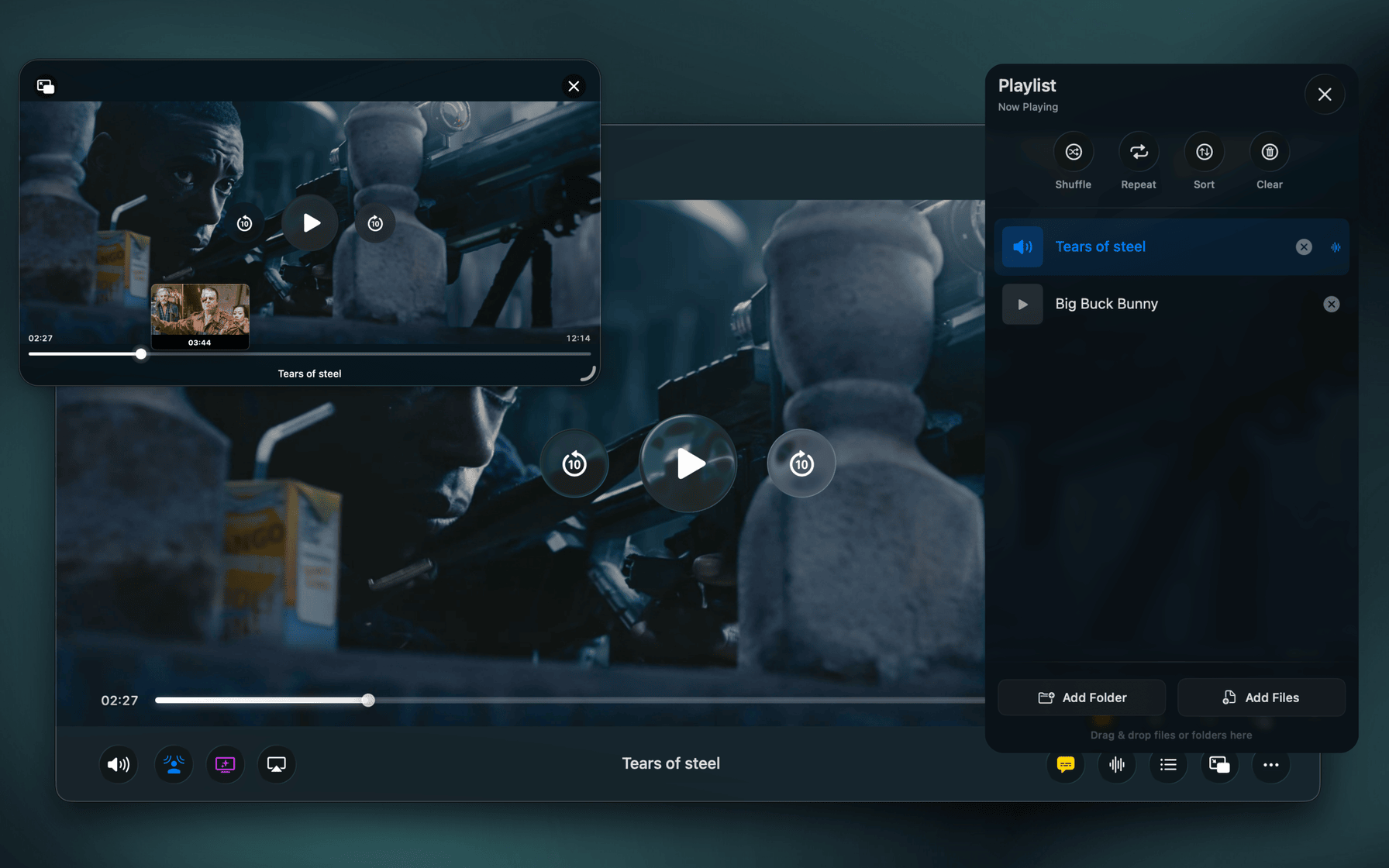Screen dimensions: 1389x868
Task: Open the AirPlay streaming menu
Action: pos(276,764)
